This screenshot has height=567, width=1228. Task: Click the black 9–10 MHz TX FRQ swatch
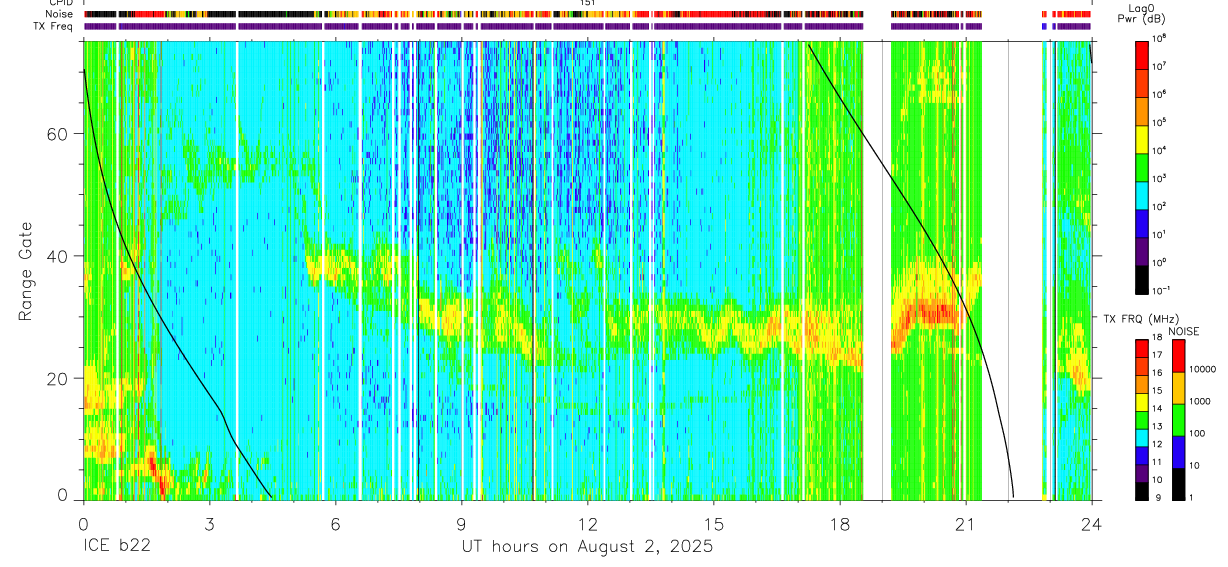[x=1141, y=491]
